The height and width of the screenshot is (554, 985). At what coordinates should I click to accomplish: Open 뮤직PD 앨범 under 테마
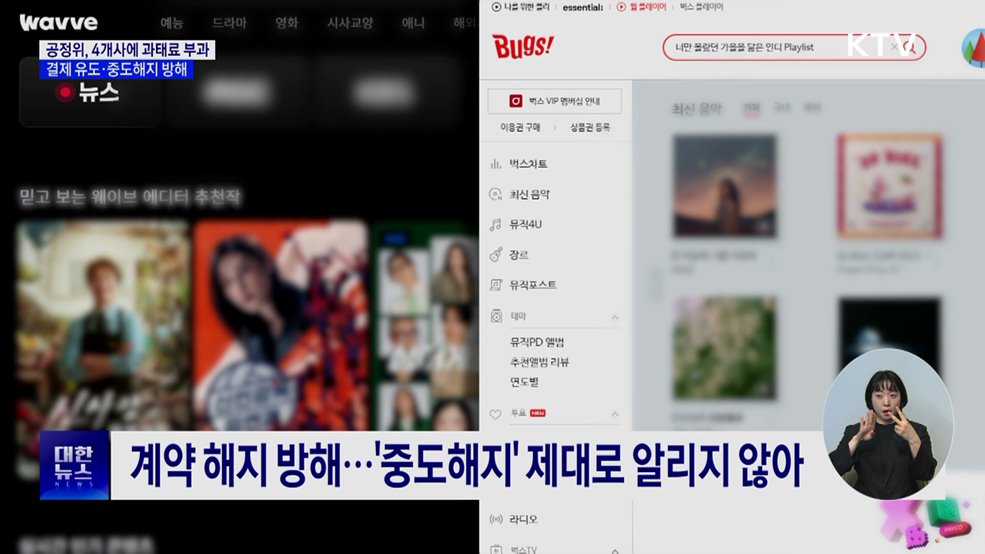click(540, 342)
